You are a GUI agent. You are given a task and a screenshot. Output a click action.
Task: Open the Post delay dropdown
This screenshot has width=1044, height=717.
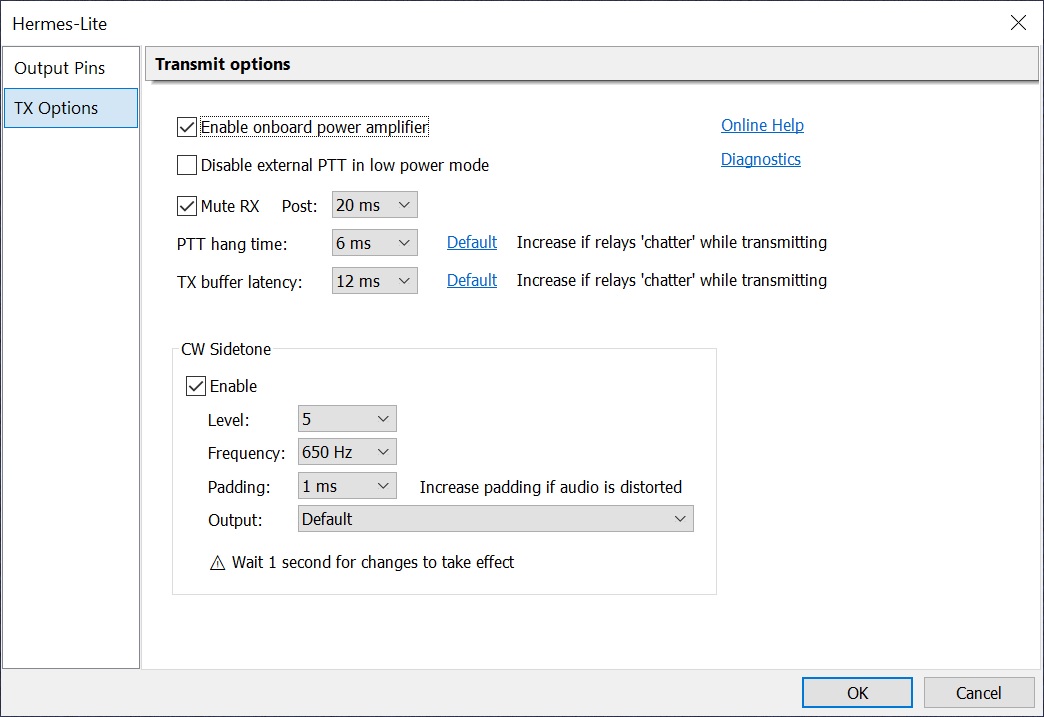(x=374, y=206)
